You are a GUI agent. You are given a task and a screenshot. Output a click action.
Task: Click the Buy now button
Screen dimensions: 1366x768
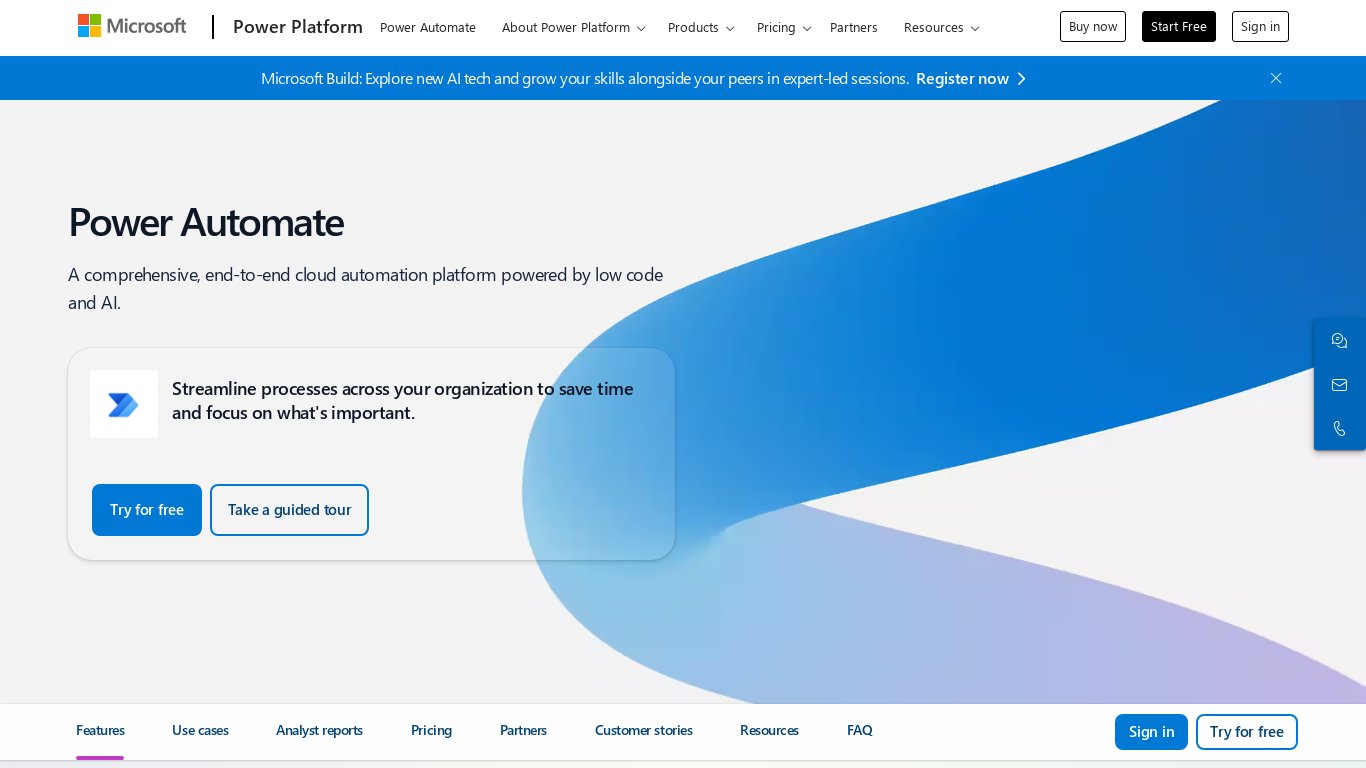click(x=1093, y=27)
